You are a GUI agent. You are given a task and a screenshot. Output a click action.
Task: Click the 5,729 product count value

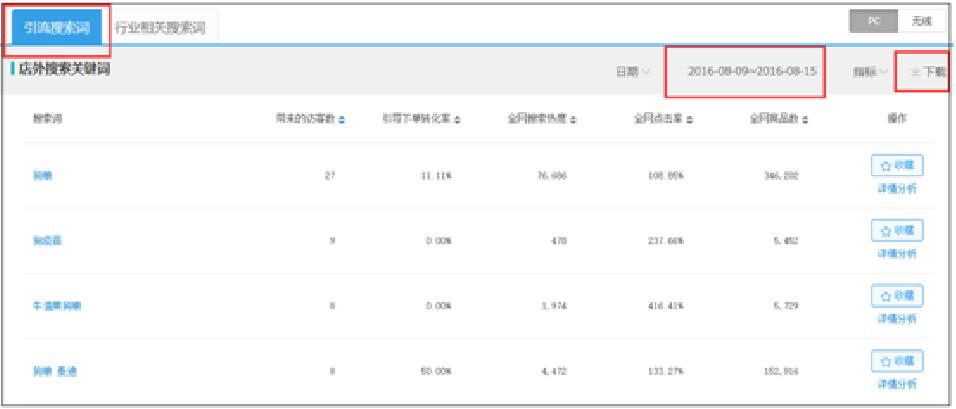click(x=786, y=306)
